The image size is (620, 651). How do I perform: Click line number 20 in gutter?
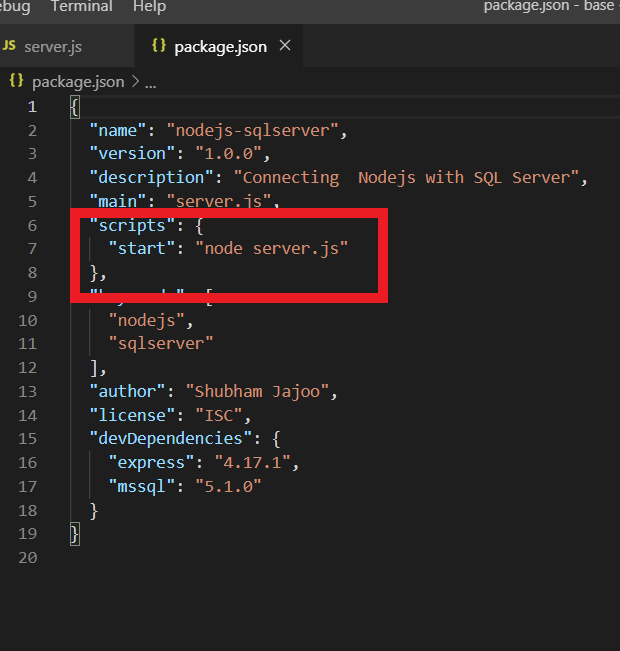click(28, 558)
